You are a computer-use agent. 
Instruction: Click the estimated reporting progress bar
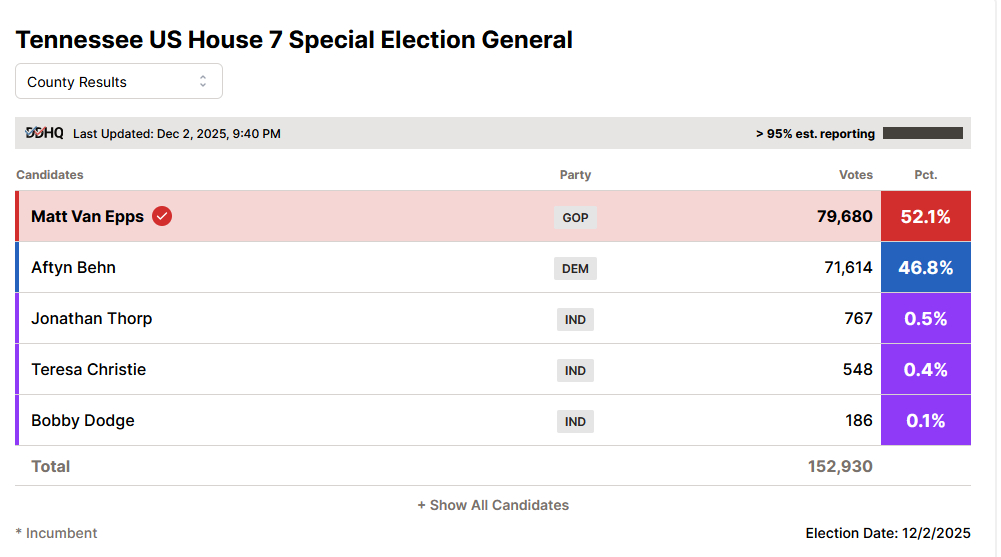[922, 133]
